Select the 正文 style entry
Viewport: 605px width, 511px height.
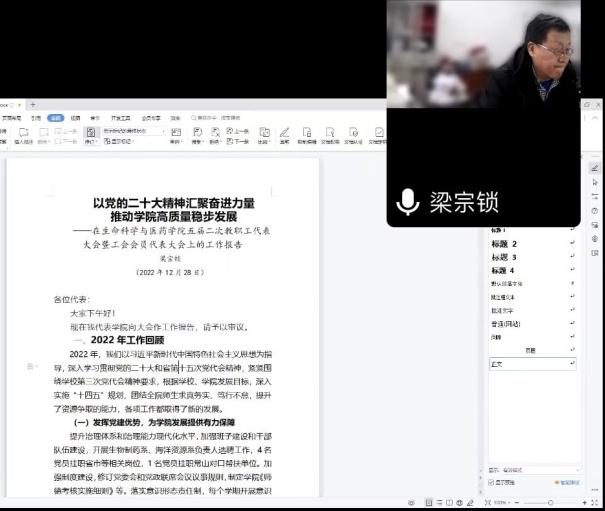pyautogui.click(x=533, y=364)
